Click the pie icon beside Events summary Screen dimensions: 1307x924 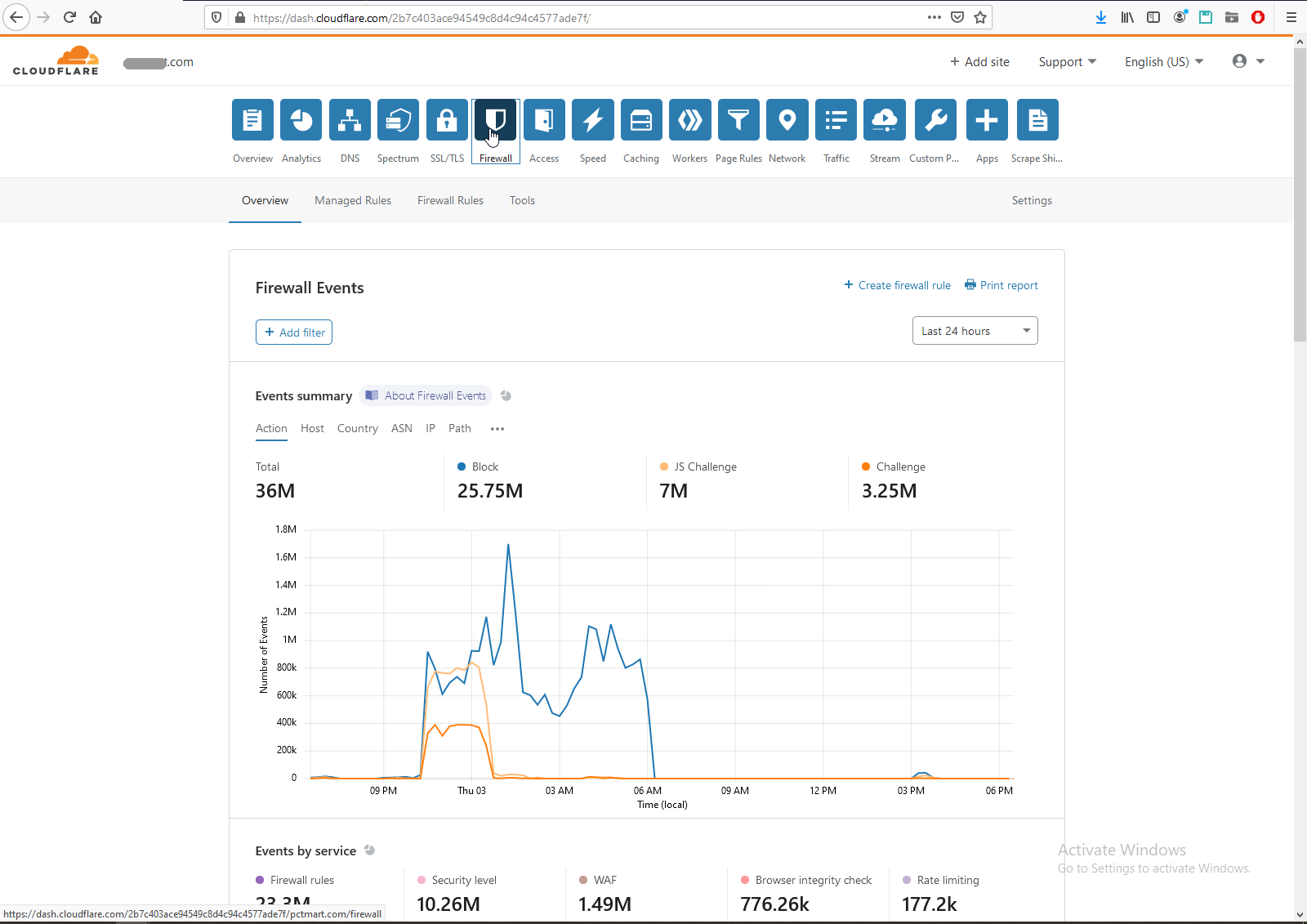coord(506,395)
